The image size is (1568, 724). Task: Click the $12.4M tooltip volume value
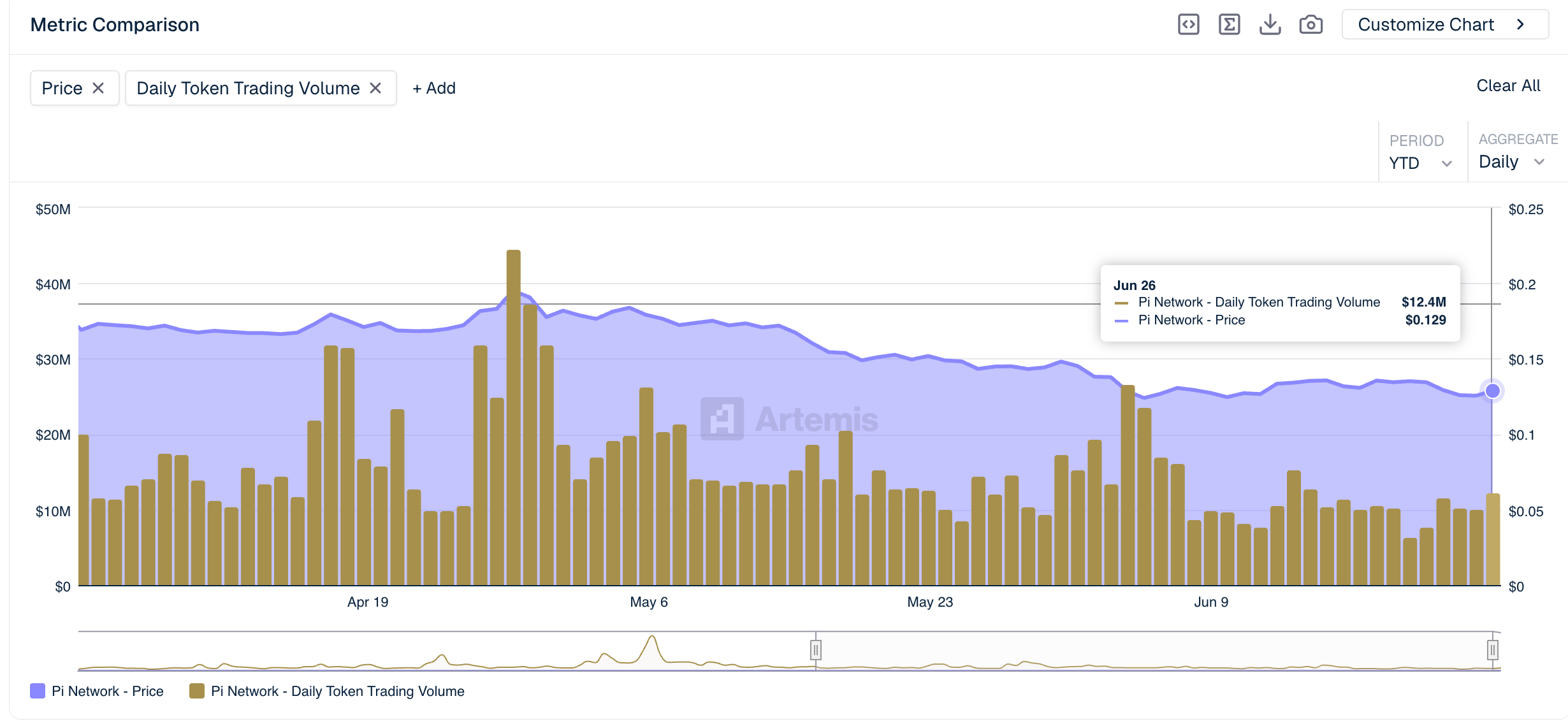click(1424, 302)
